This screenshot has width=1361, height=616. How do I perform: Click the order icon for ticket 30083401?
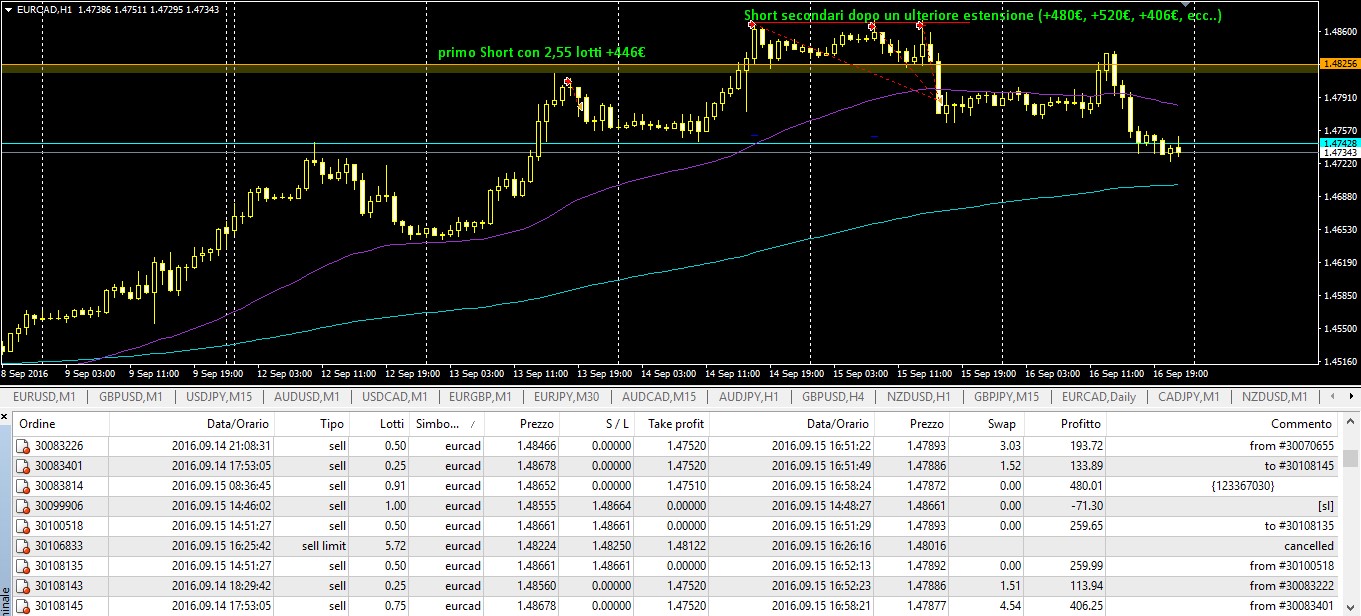[24, 465]
